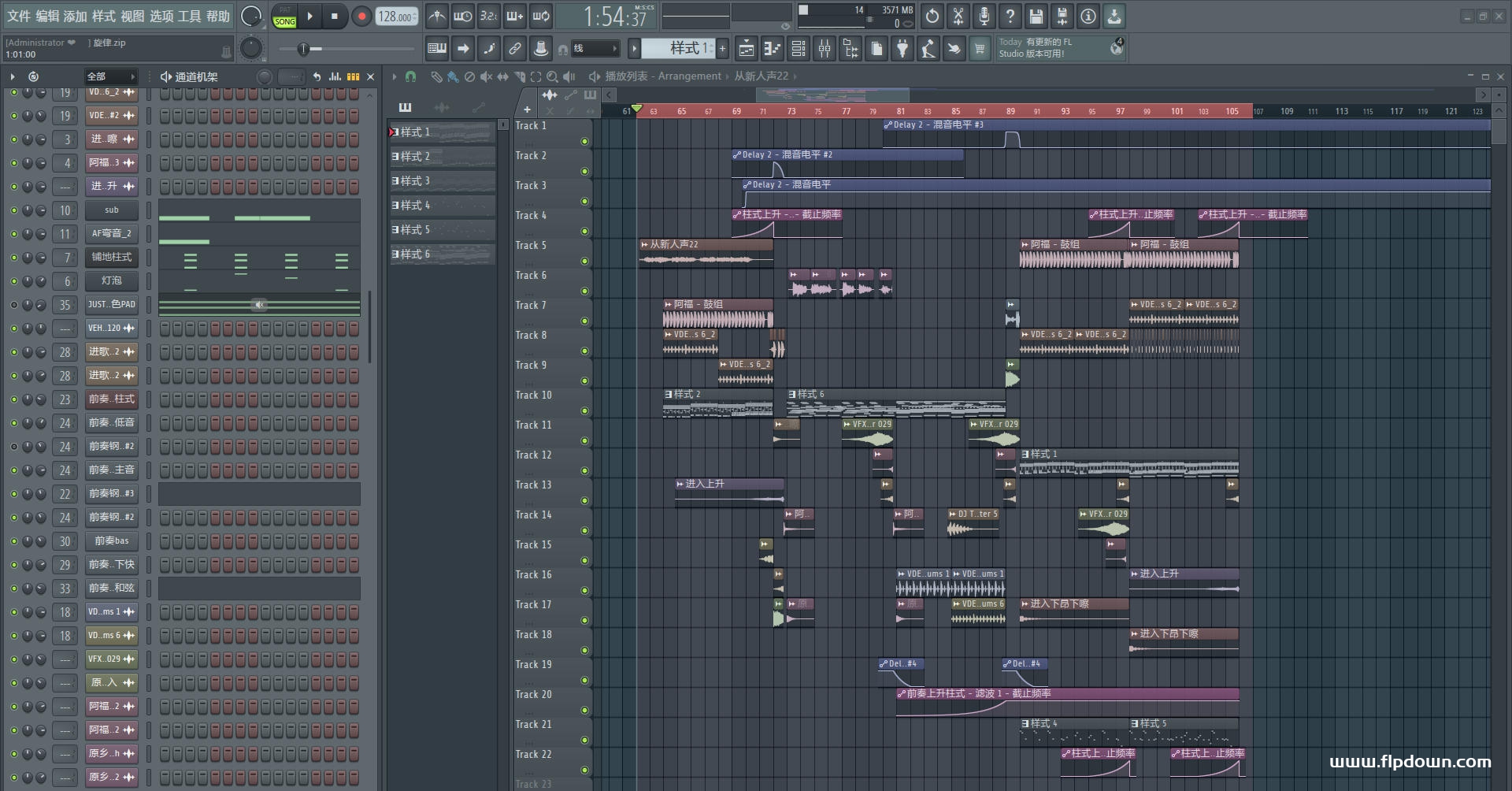Open the piano roll view

click(x=773, y=49)
